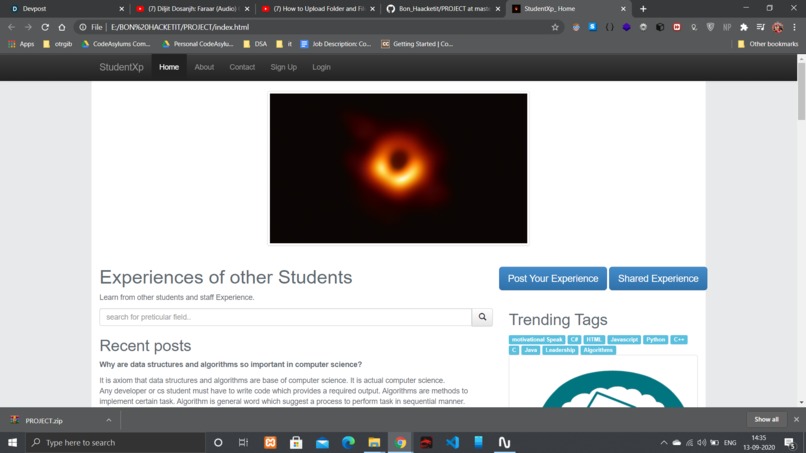The width and height of the screenshot is (806, 453).
Task: Click the Apps bookmarks shortcut
Action: pos(21,44)
